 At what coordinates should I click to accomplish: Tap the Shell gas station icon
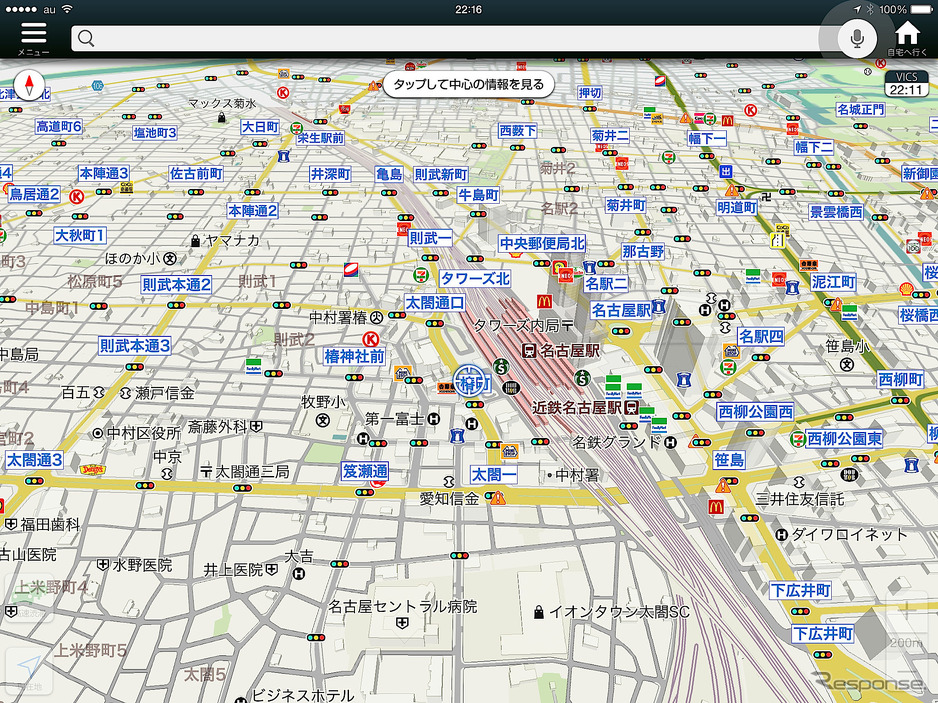(906, 289)
